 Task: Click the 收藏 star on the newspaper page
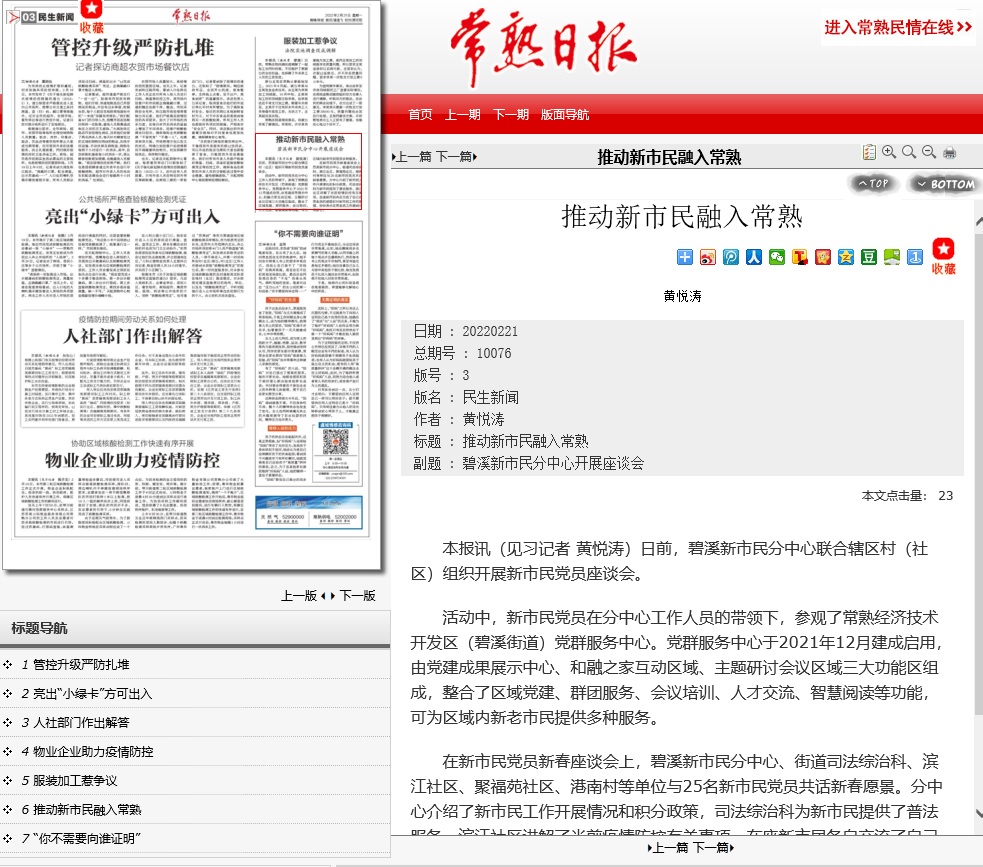(92, 17)
